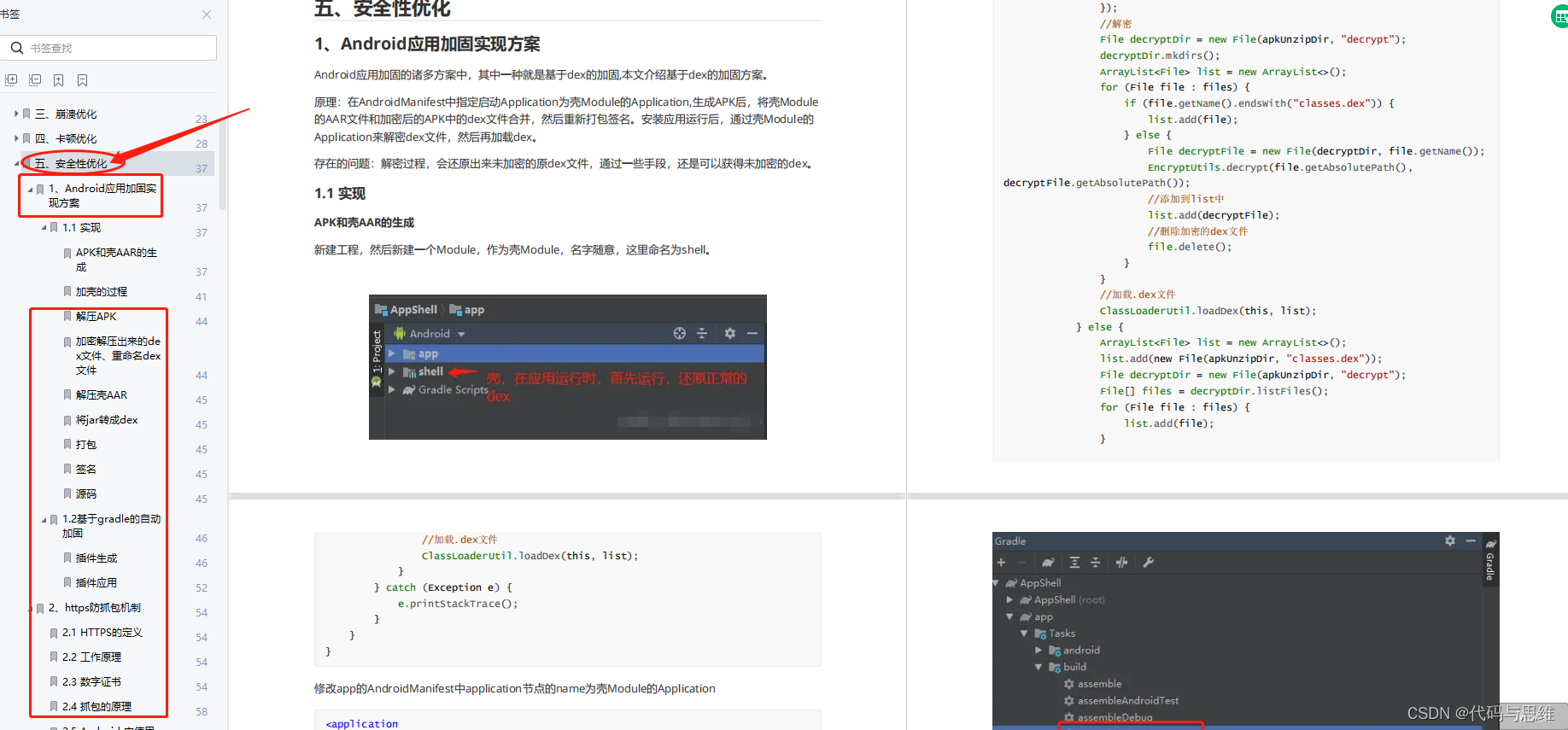Click the bookmark icon beside 四、卡顿优化
This screenshot has width=1568, height=730.
coord(26,138)
